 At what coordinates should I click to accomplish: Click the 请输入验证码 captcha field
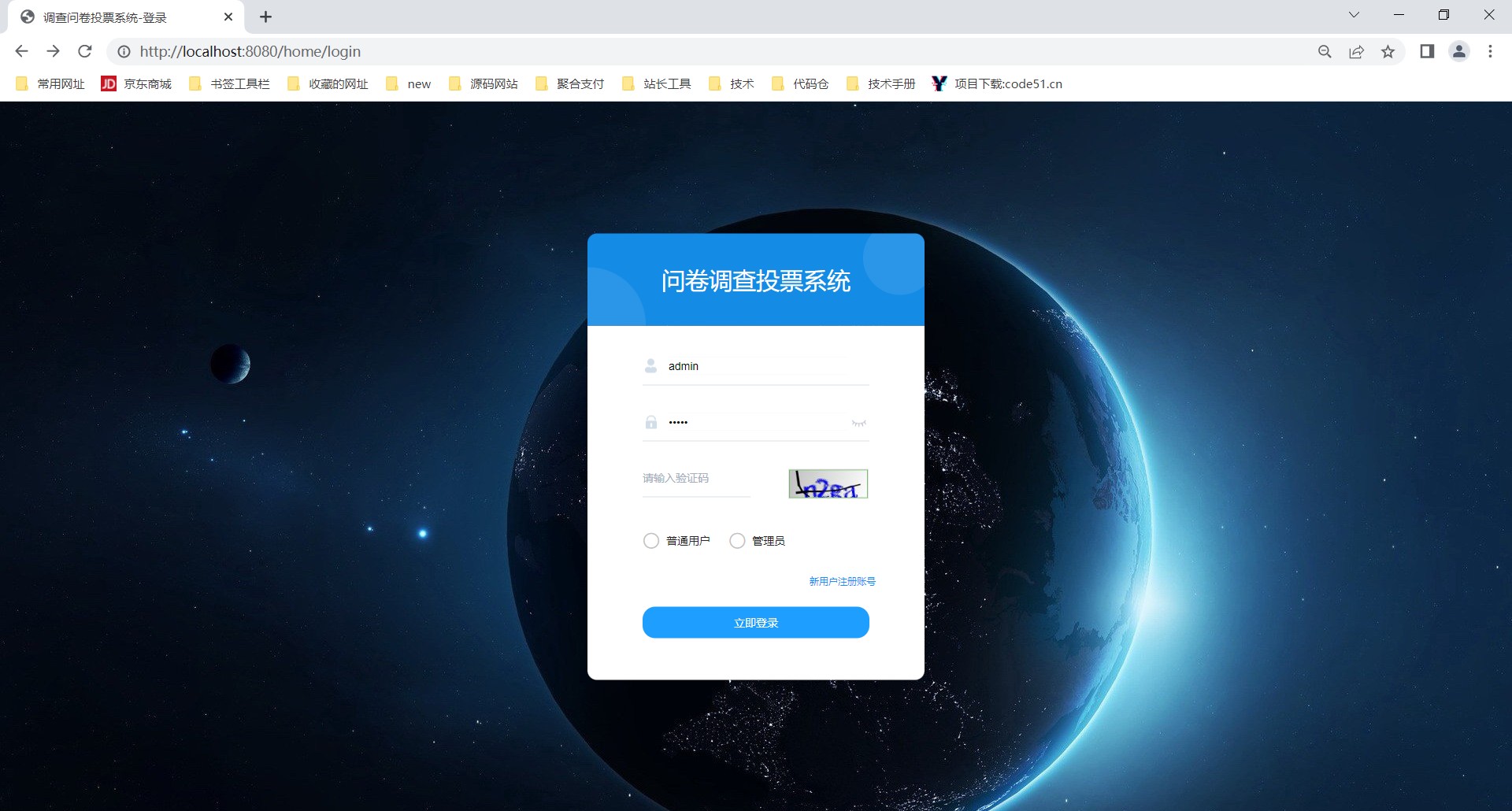point(696,478)
